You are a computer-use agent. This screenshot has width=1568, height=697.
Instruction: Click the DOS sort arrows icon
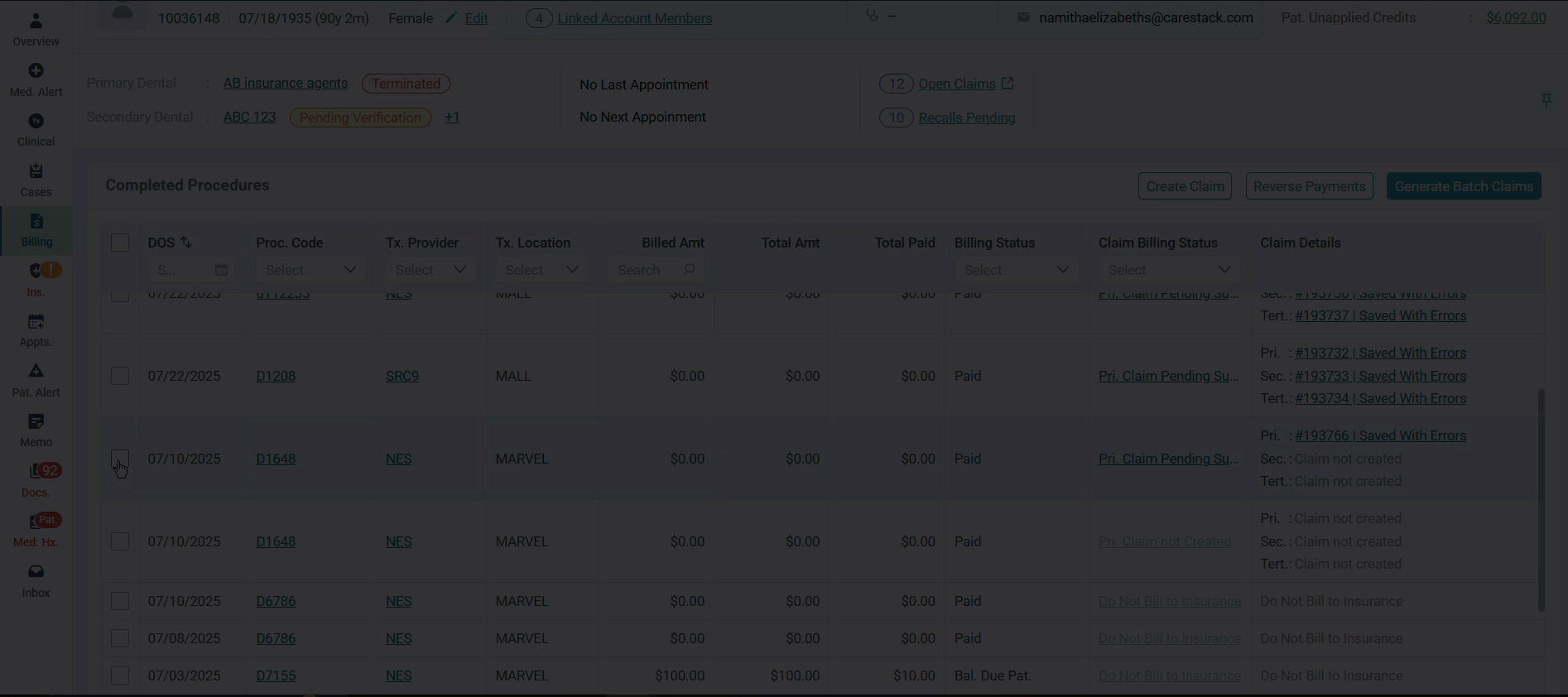click(186, 243)
